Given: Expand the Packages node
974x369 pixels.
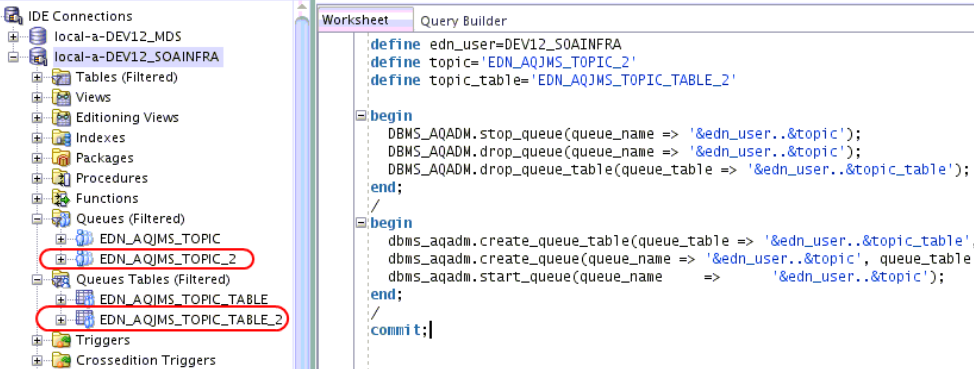Looking at the screenshot, I should coord(37,158).
